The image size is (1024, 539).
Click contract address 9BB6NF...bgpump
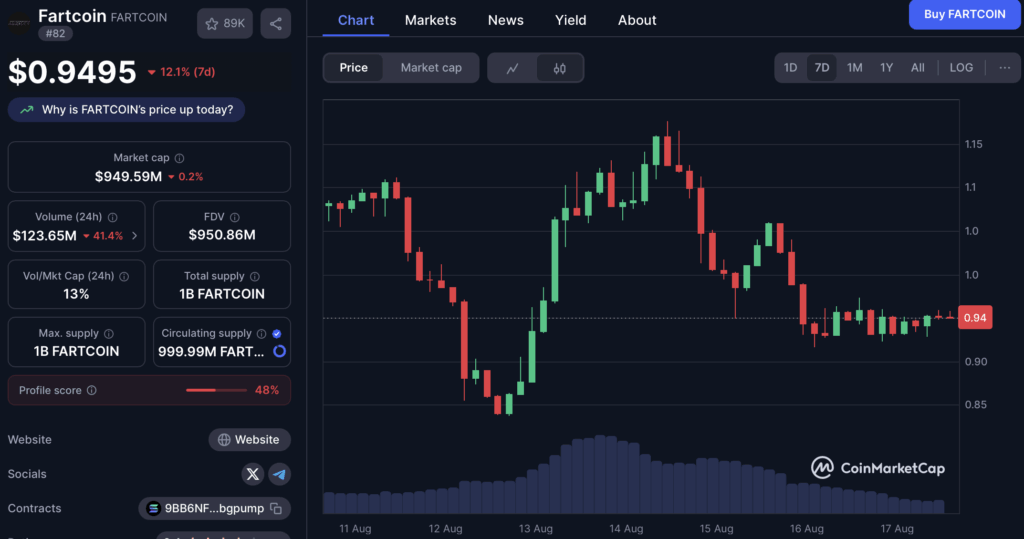pos(214,508)
